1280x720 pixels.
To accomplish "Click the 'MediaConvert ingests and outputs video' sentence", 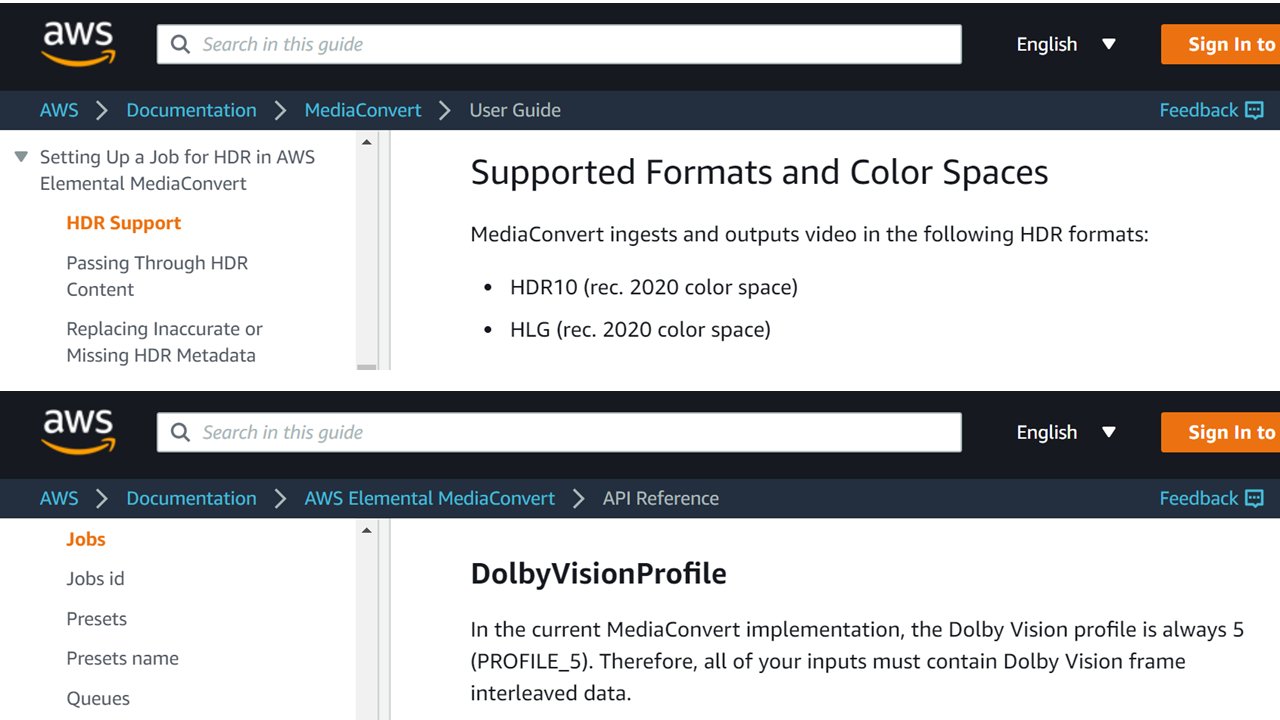I will [809, 235].
